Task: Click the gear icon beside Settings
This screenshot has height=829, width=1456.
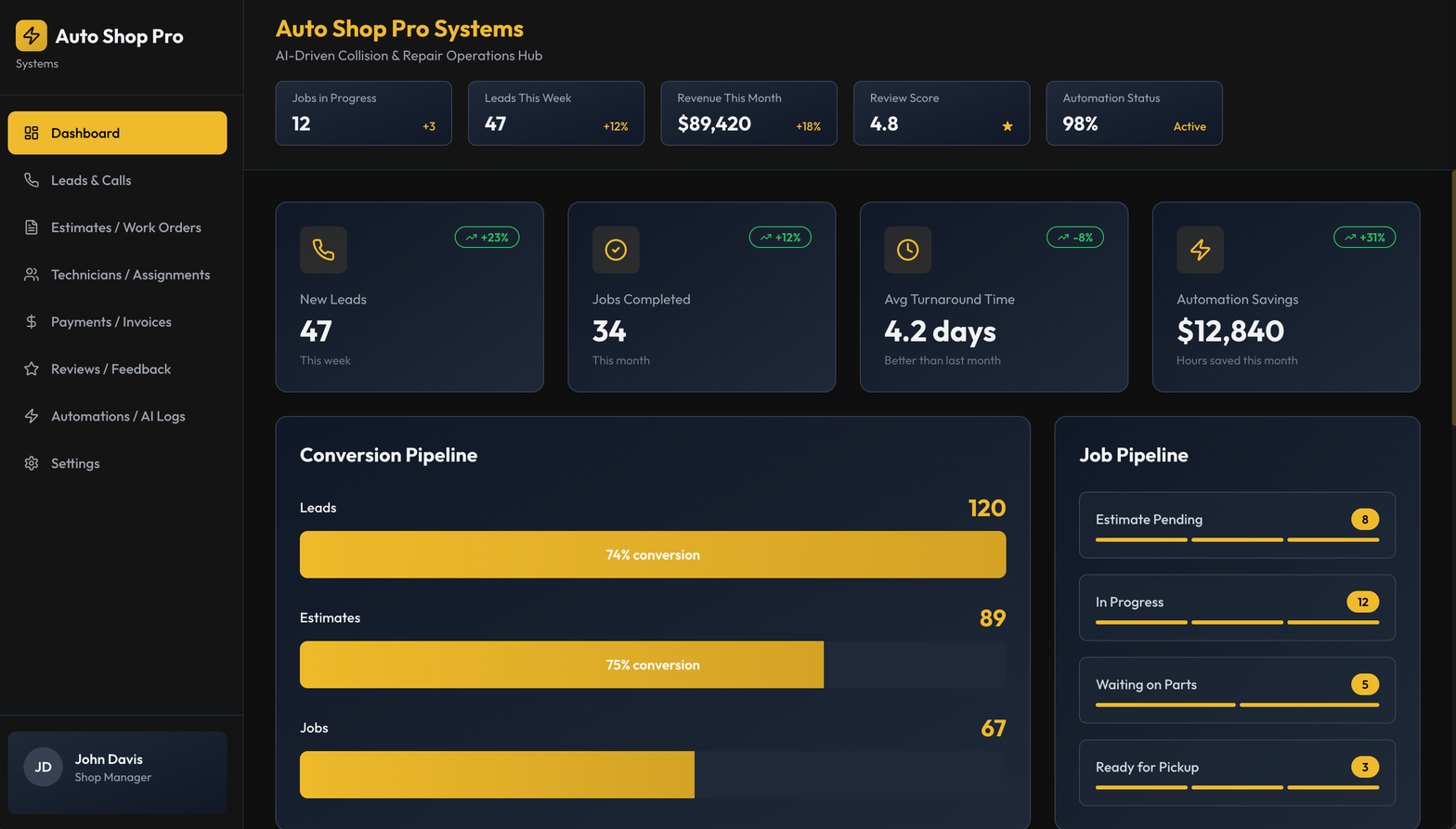Action: [x=32, y=463]
